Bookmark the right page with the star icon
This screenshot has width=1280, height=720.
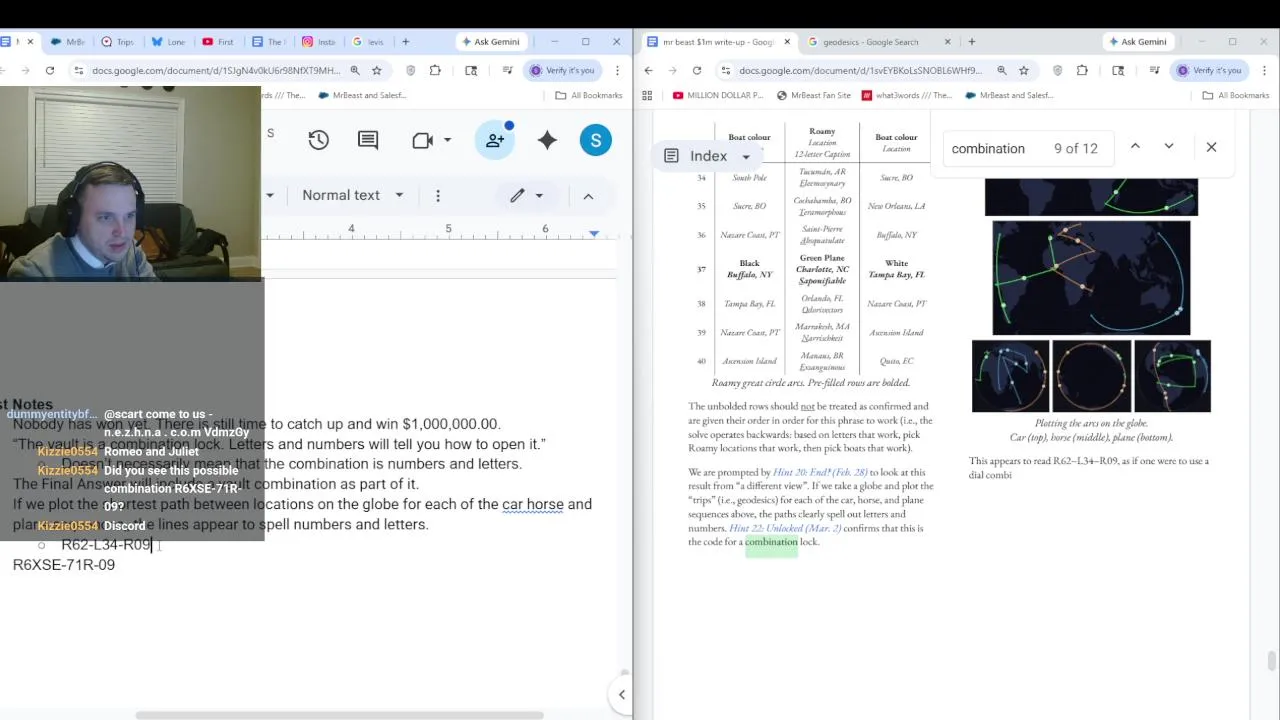coord(1024,70)
